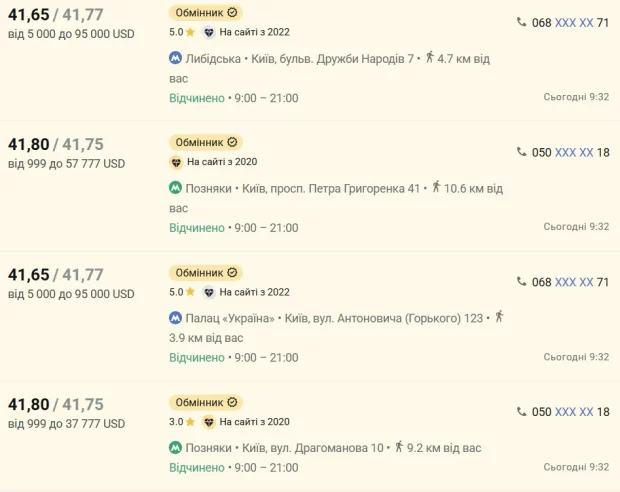Reveal the hidden 050 number in Драгоманова listing
The height and width of the screenshot is (492, 620).
(574, 412)
